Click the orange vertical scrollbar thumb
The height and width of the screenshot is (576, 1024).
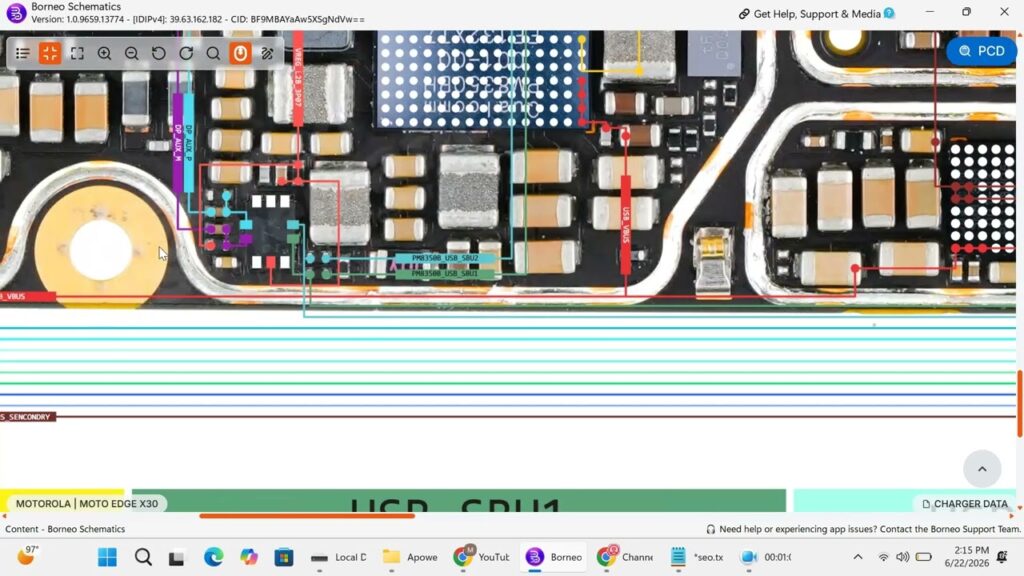pos(1020,404)
